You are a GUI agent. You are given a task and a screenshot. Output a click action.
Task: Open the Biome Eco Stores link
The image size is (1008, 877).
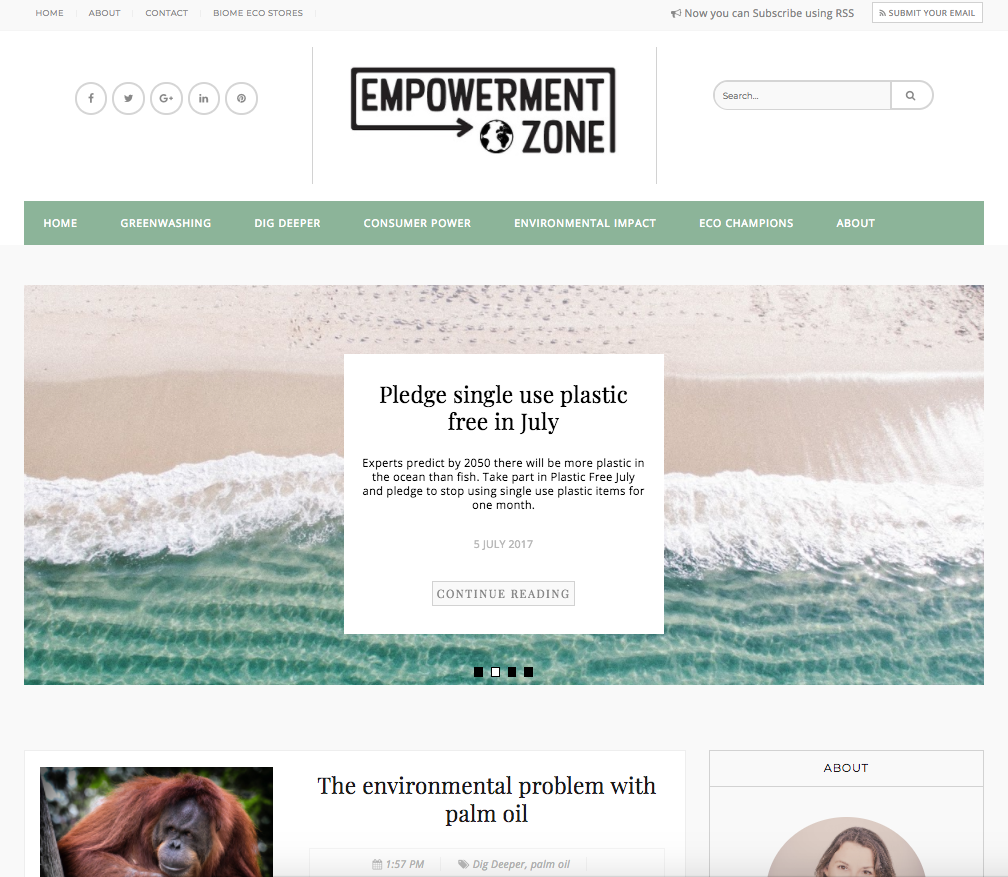click(x=258, y=13)
